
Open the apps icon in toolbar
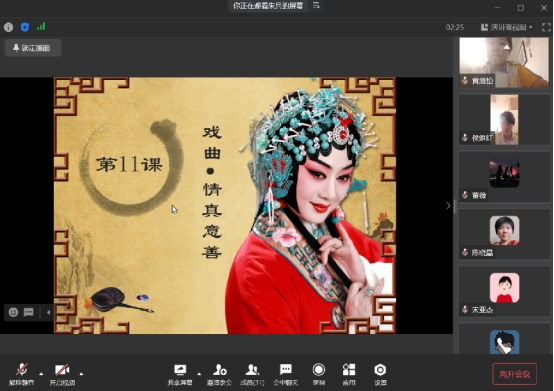pos(349,374)
